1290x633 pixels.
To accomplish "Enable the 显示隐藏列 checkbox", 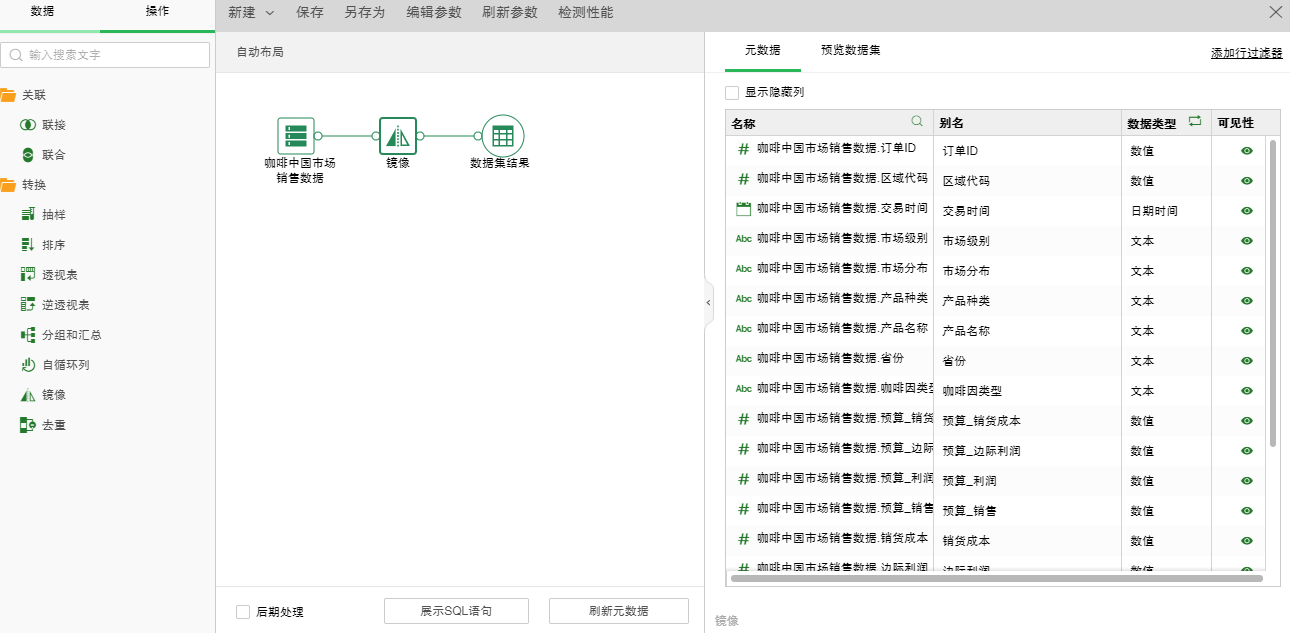I will coord(732,93).
